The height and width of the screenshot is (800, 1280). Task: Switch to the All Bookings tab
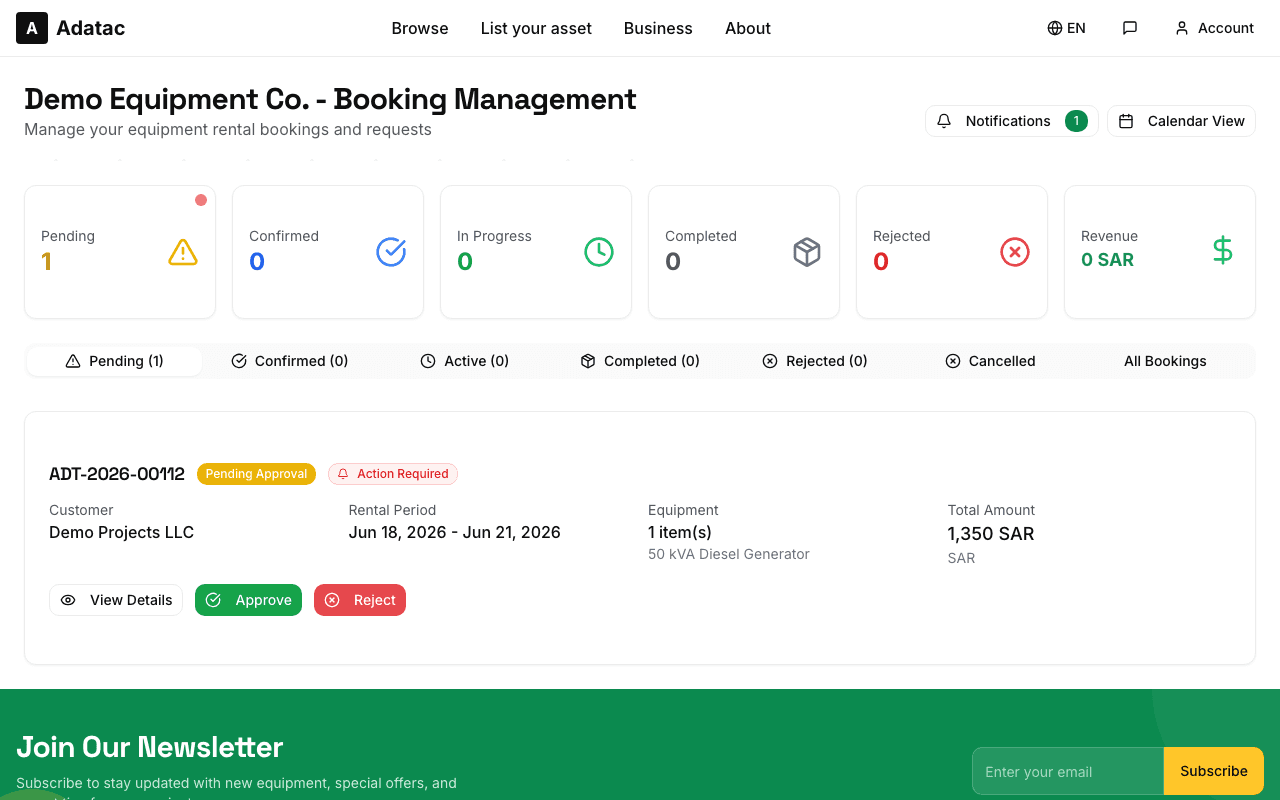1165,361
